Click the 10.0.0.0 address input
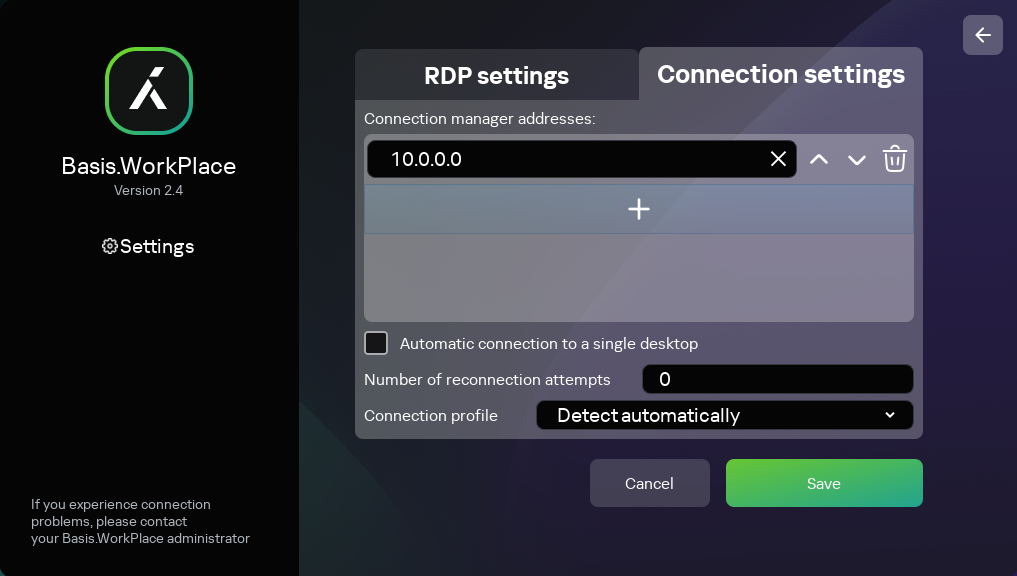Image resolution: width=1017 pixels, height=576 pixels. click(x=560, y=158)
